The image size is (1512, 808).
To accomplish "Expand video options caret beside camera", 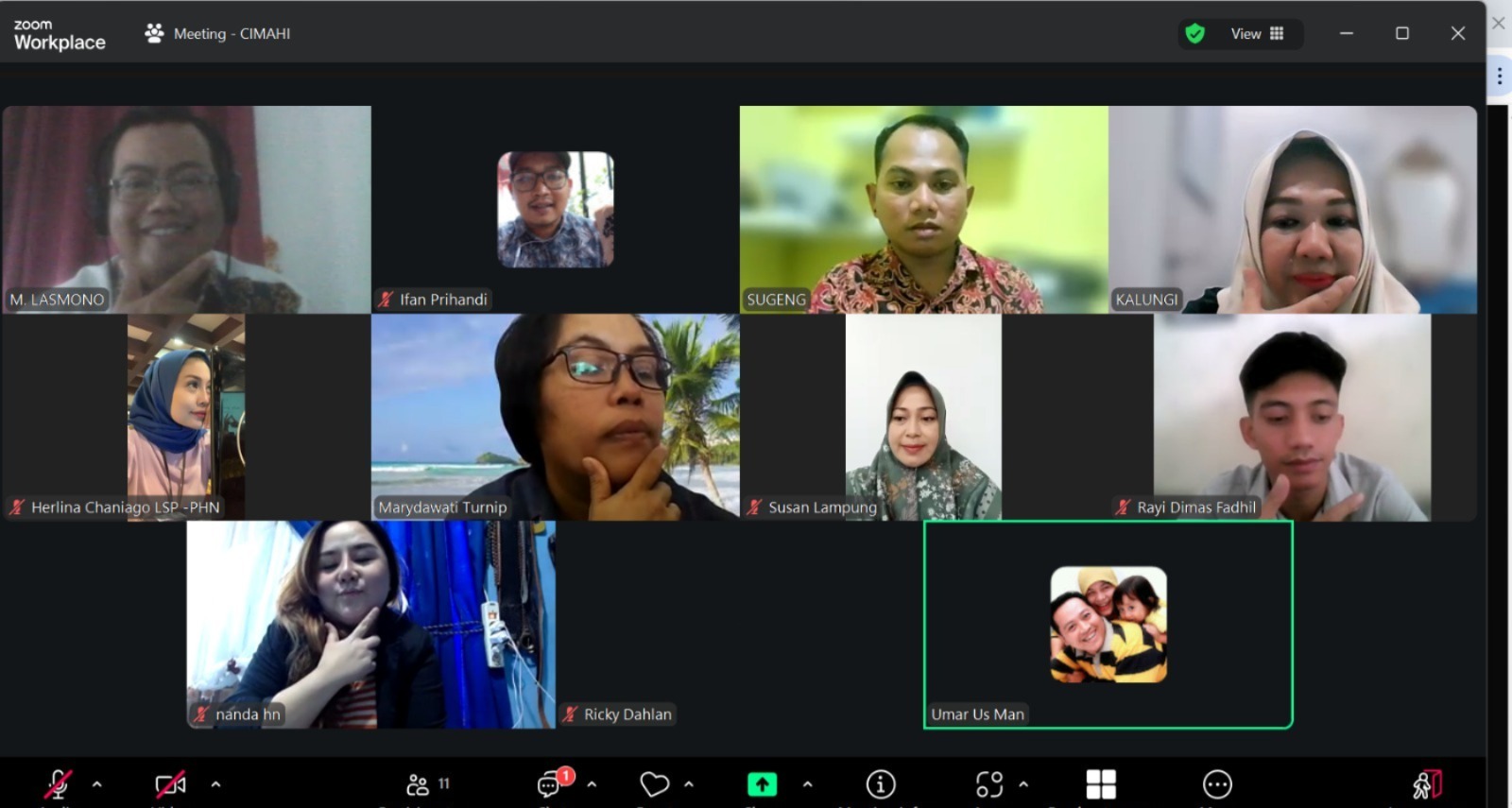I will 215,784.
